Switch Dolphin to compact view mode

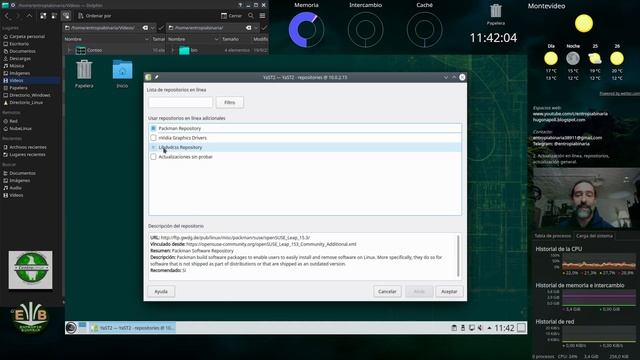coord(54,16)
